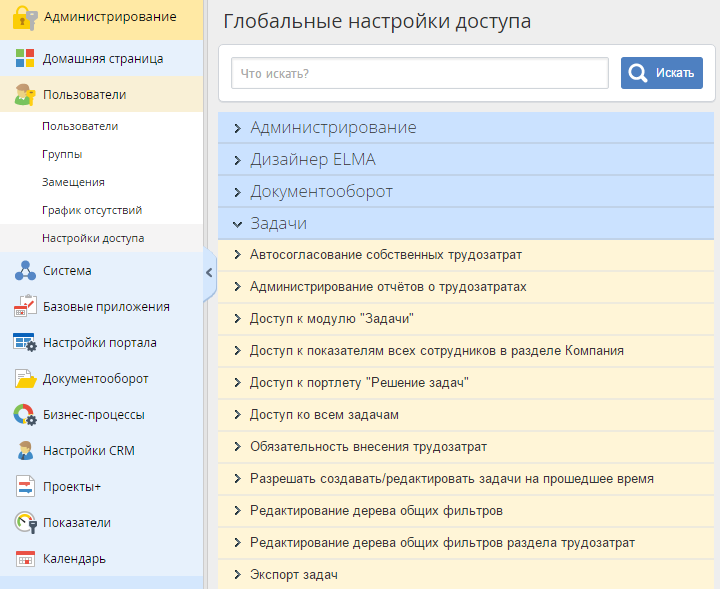Viewport: 720px width, 589px height.
Task: Open Документооборот folder icon in sidebar
Action: (x=24, y=379)
